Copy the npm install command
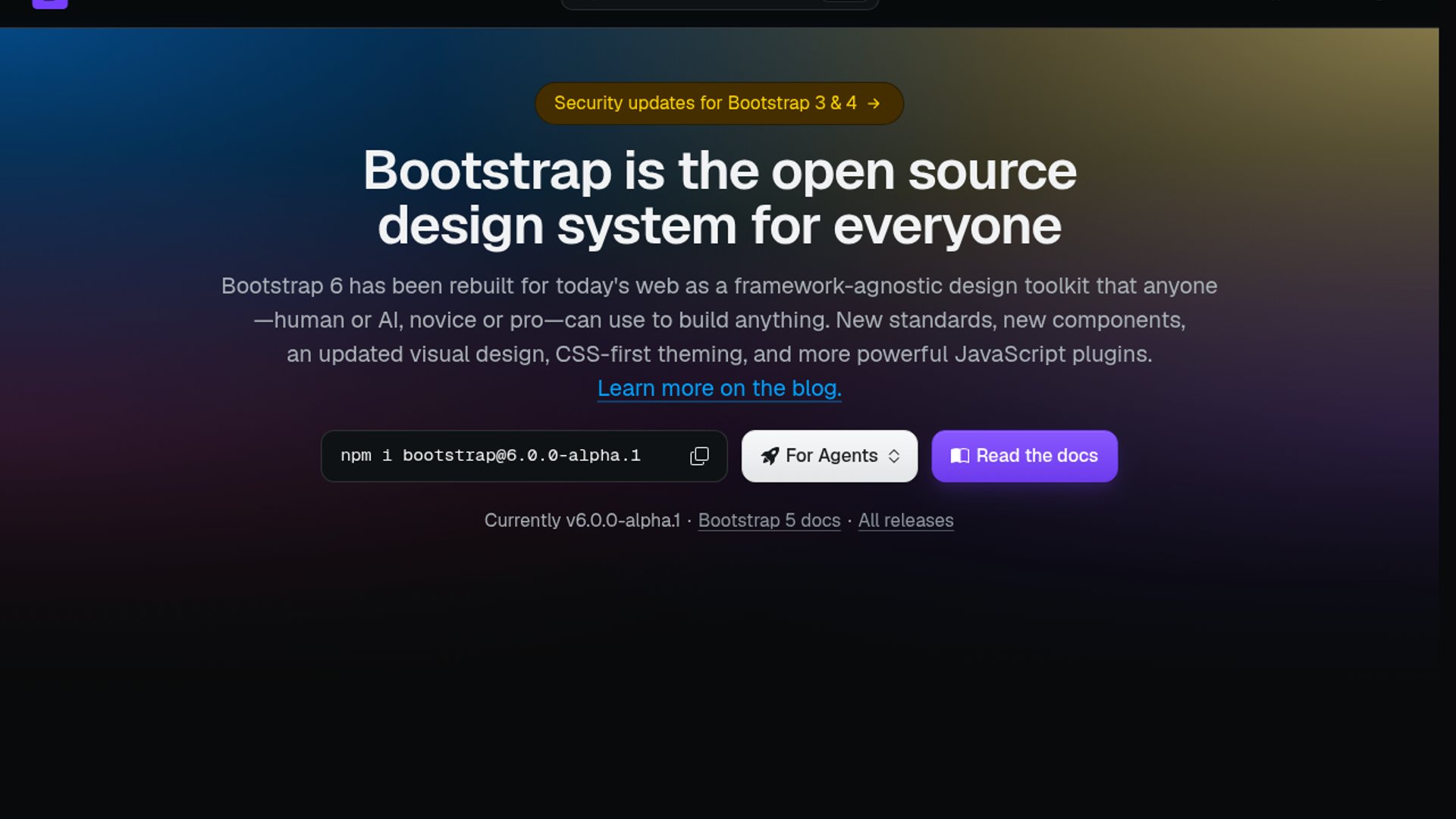Screen dimensions: 1456x819 pyautogui.click(x=699, y=456)
